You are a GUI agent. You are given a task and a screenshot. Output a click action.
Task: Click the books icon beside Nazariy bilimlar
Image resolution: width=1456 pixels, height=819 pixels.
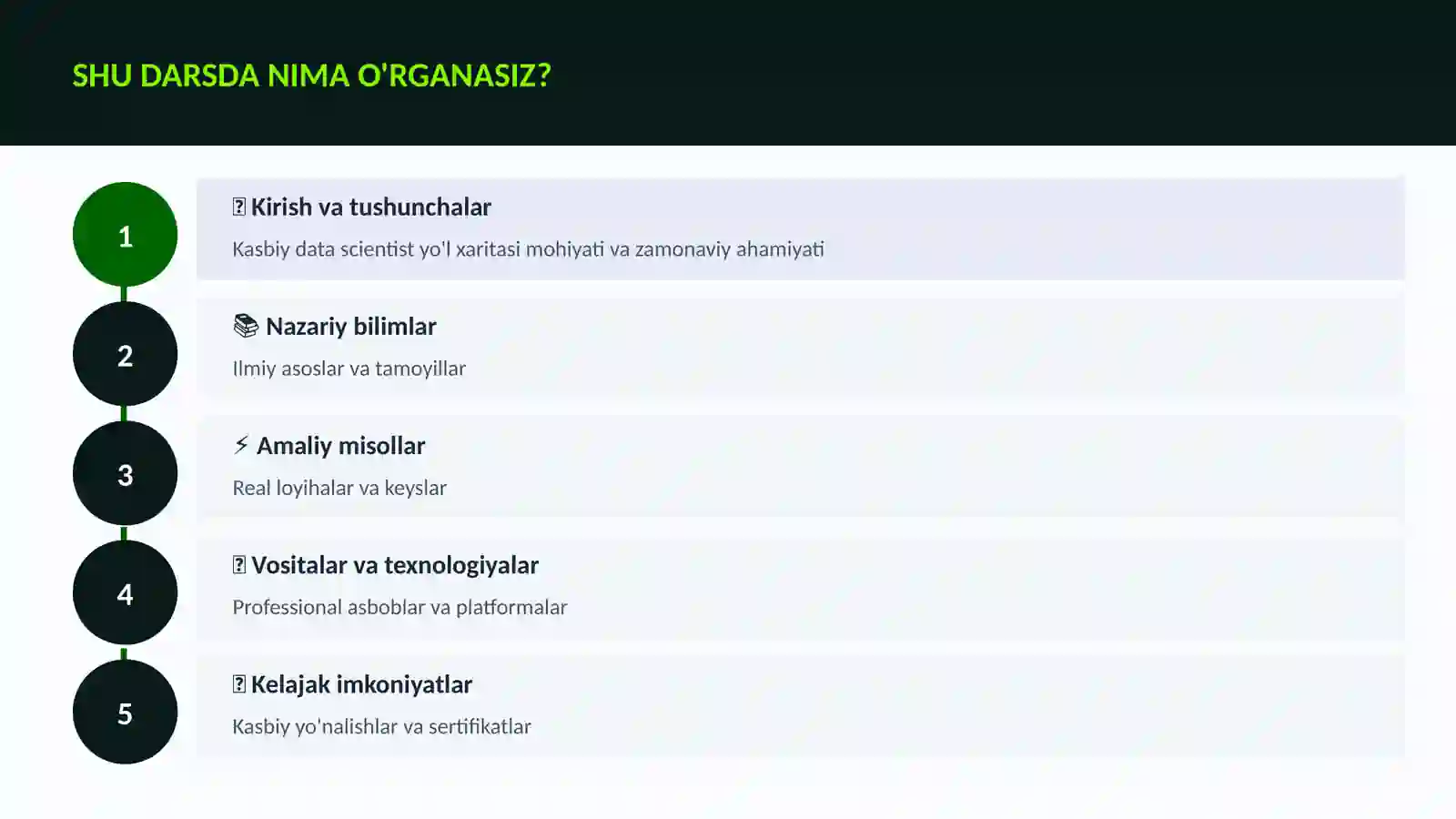click(246, 326)
